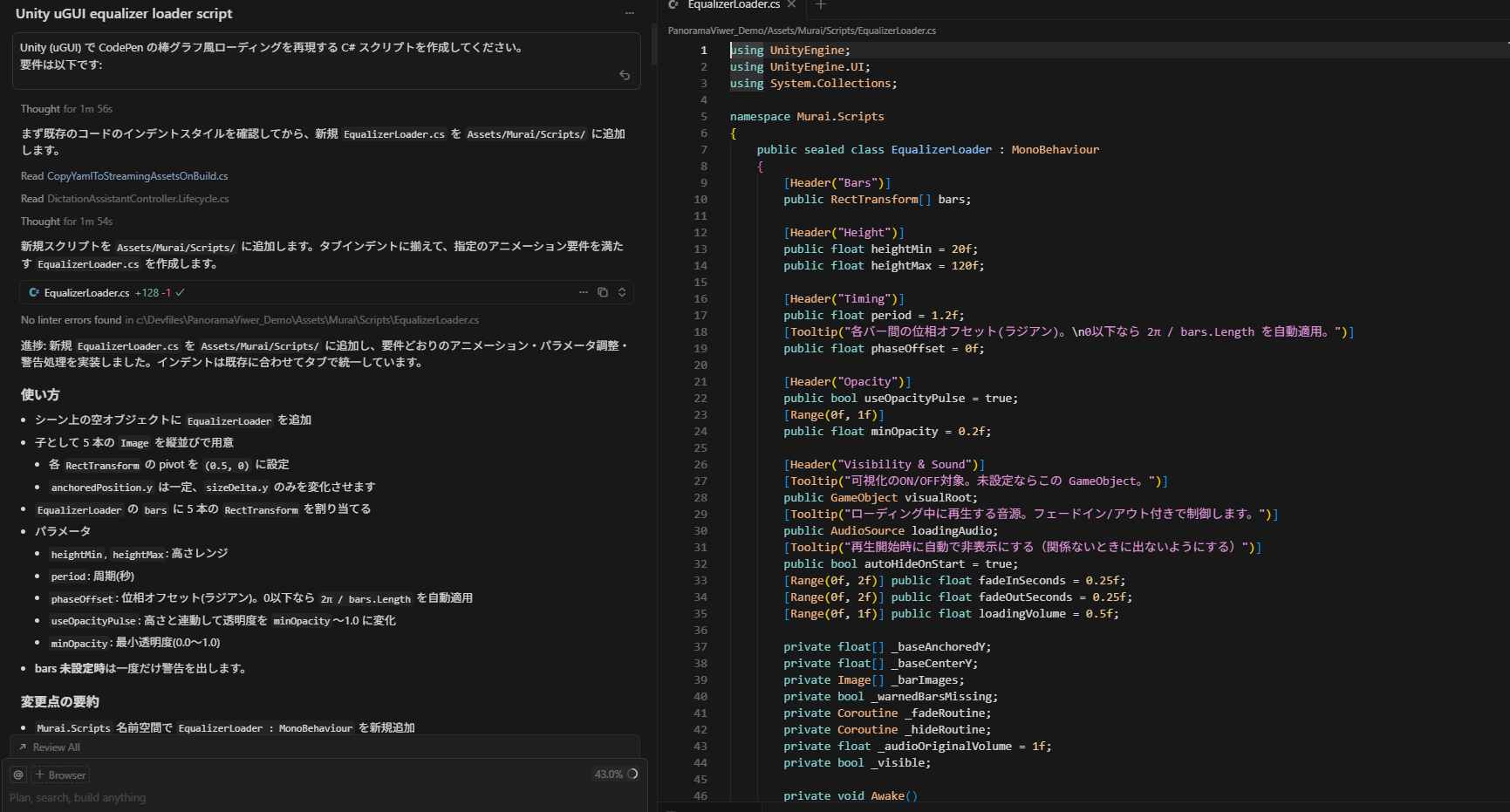Close the EqualizerLoader.cs tab
Screen dimensions: 1510x812
click(x=790, y=5)
